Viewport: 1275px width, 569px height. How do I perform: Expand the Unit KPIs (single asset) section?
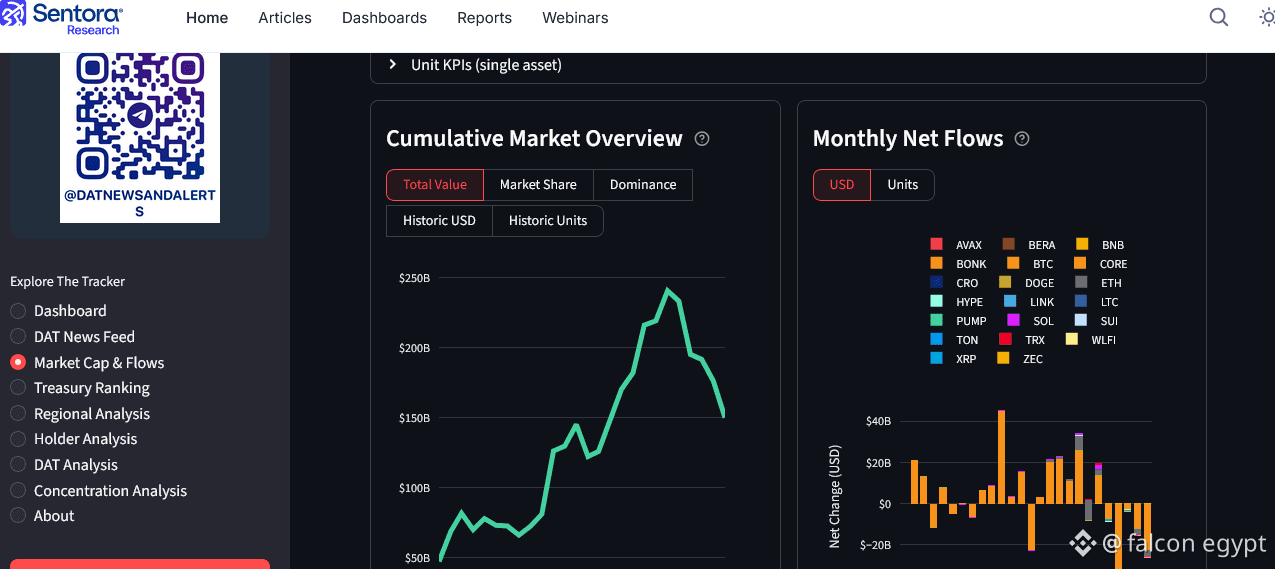(392, 65)
